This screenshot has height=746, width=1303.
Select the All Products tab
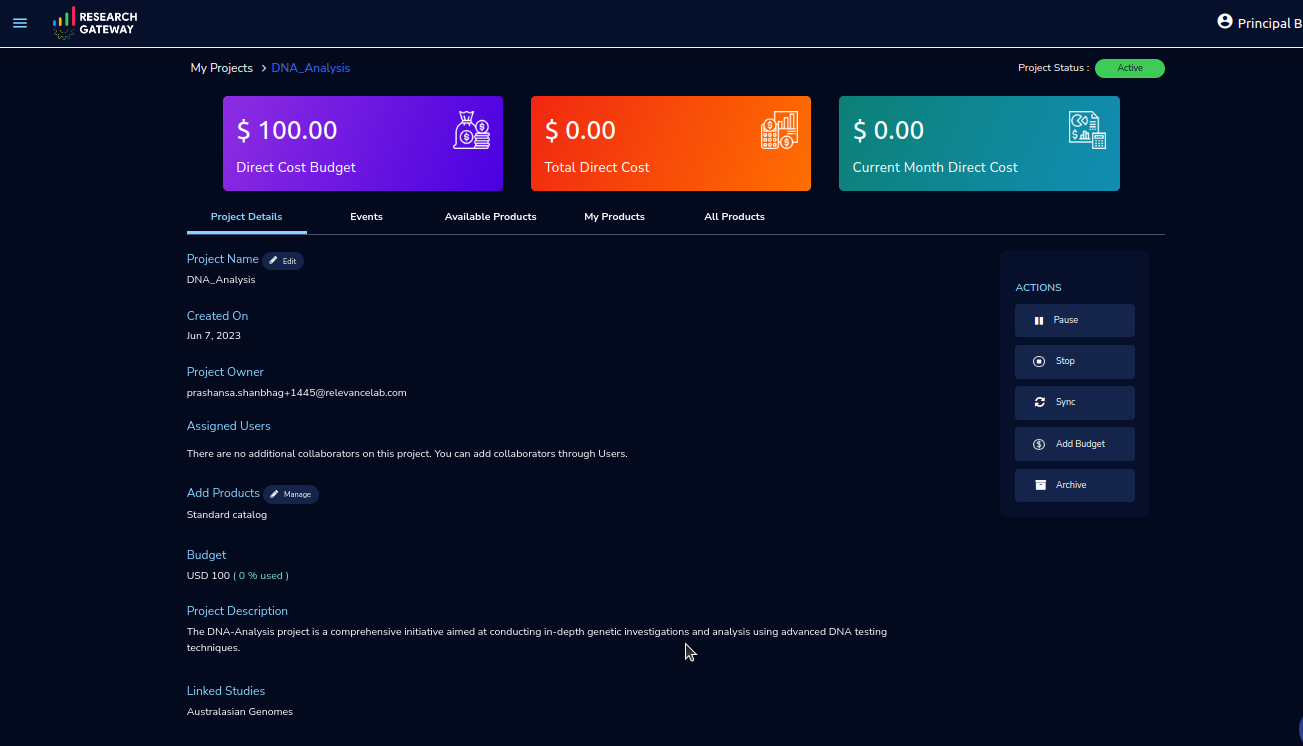734,216
